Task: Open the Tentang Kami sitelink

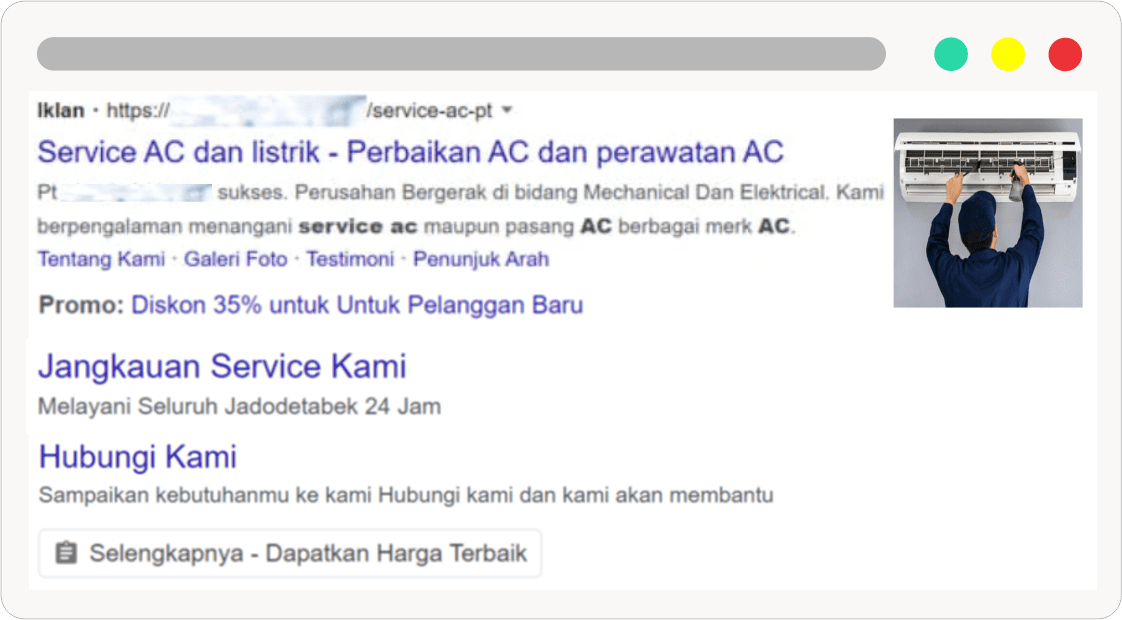Action: tap(102, 259)
